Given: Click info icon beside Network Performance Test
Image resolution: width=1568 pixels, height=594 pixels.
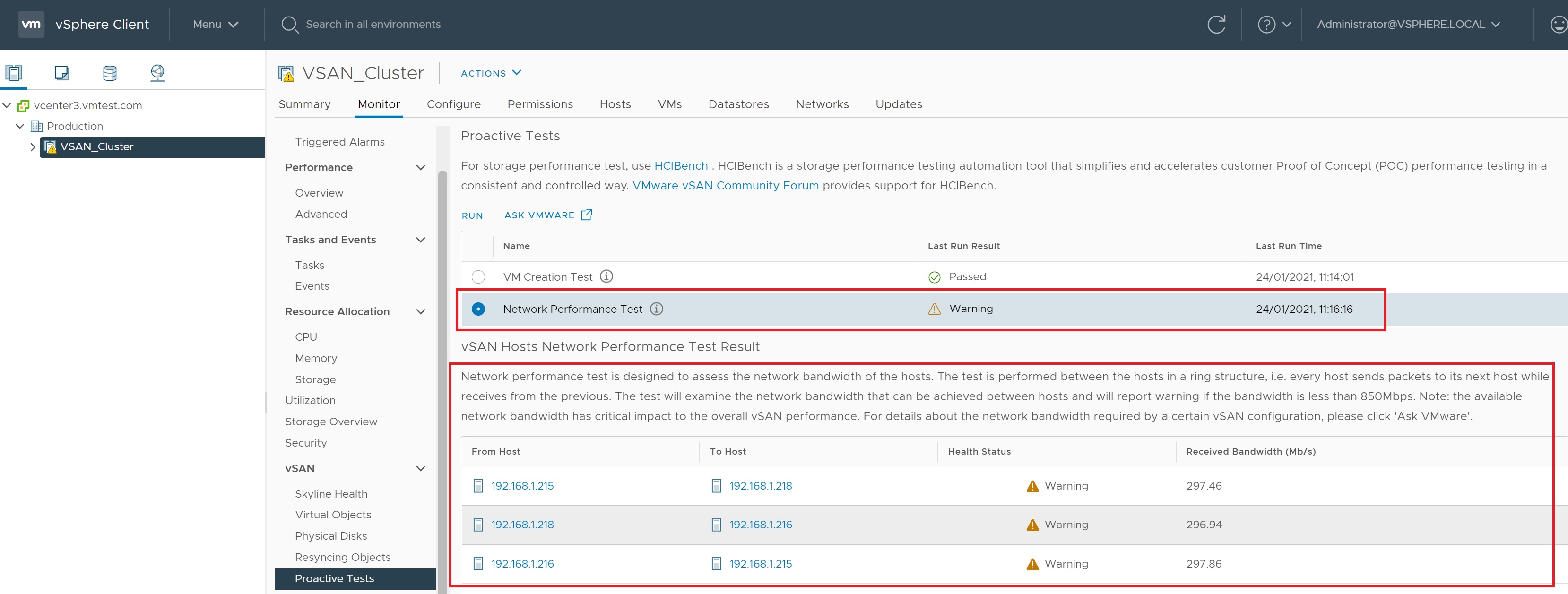Looking at the screenshot, I should click(656, 309).
